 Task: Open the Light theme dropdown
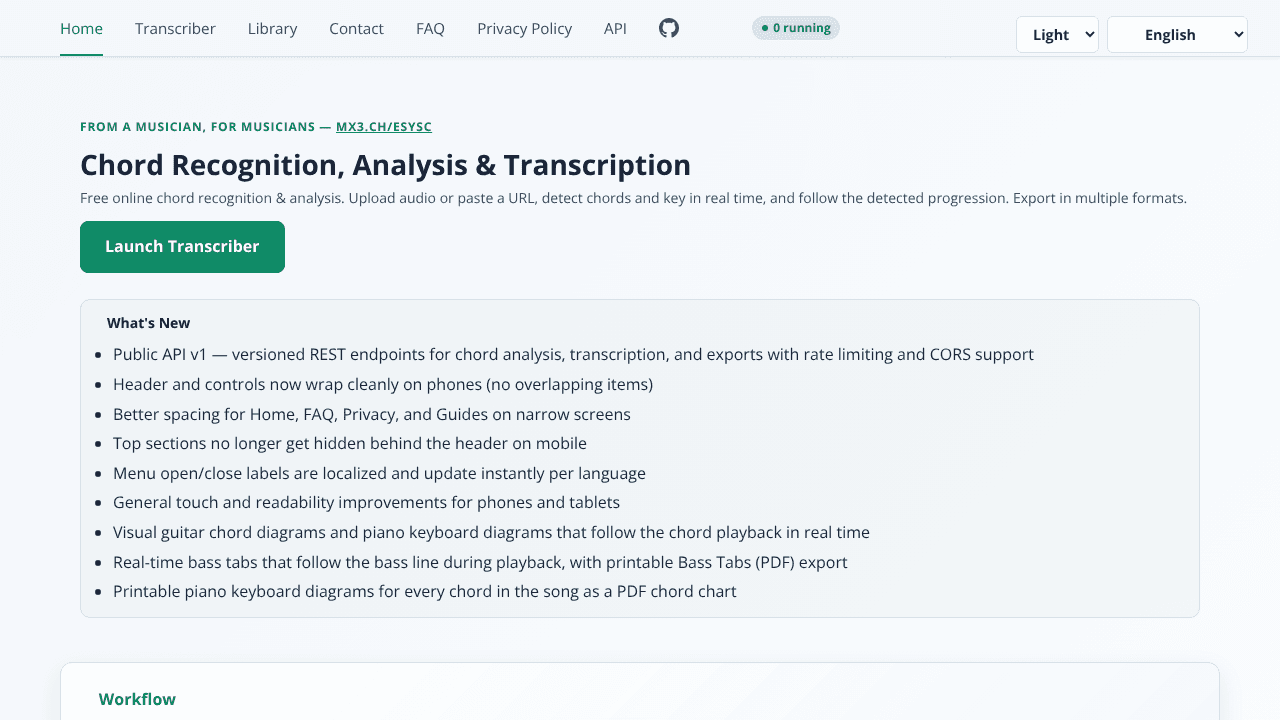click(1057, 35)
